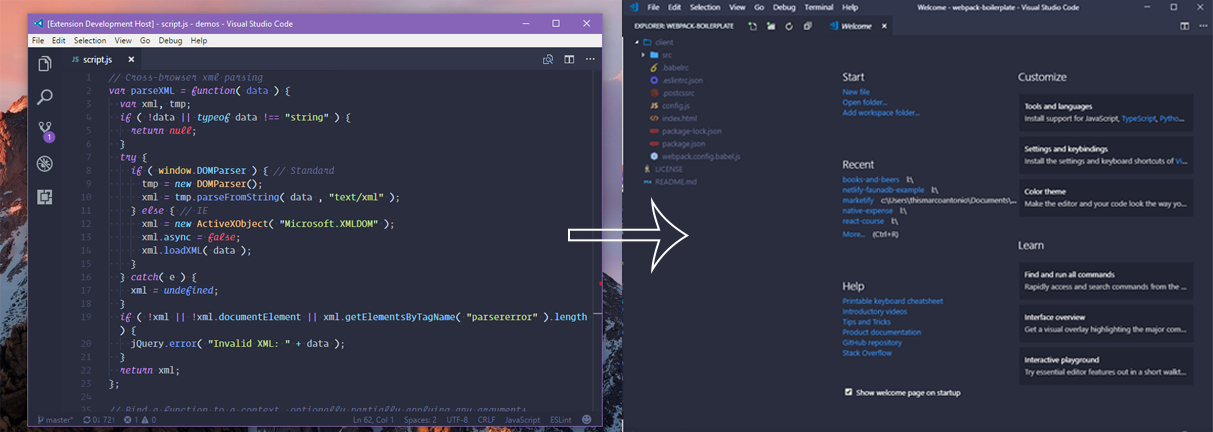This screenshot has height=432, width=1213.
Task: Click More... recent link
Action: point(854,234)
